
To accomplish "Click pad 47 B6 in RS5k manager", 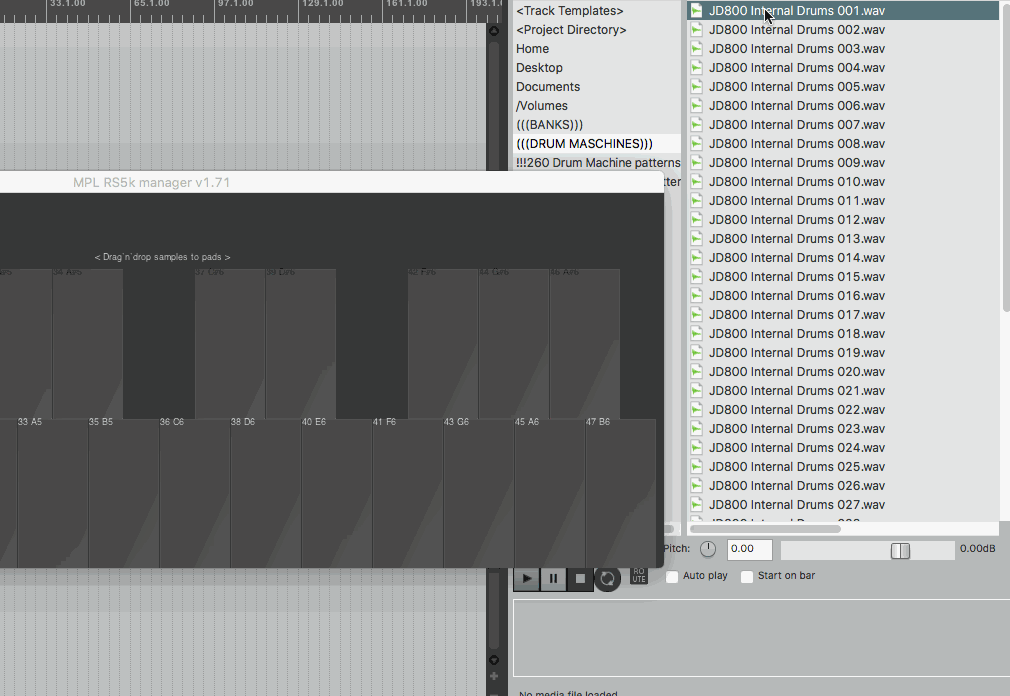I will tap(621, 493).
